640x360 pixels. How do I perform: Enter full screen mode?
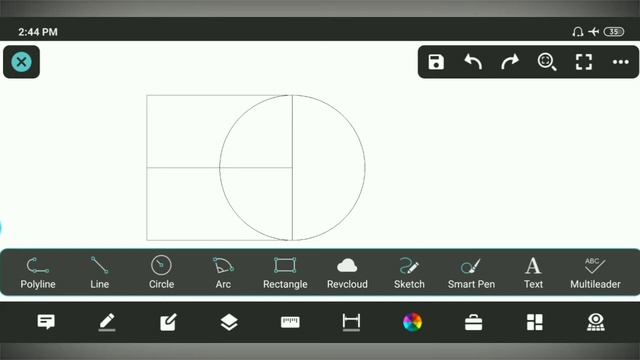point(584,62)
